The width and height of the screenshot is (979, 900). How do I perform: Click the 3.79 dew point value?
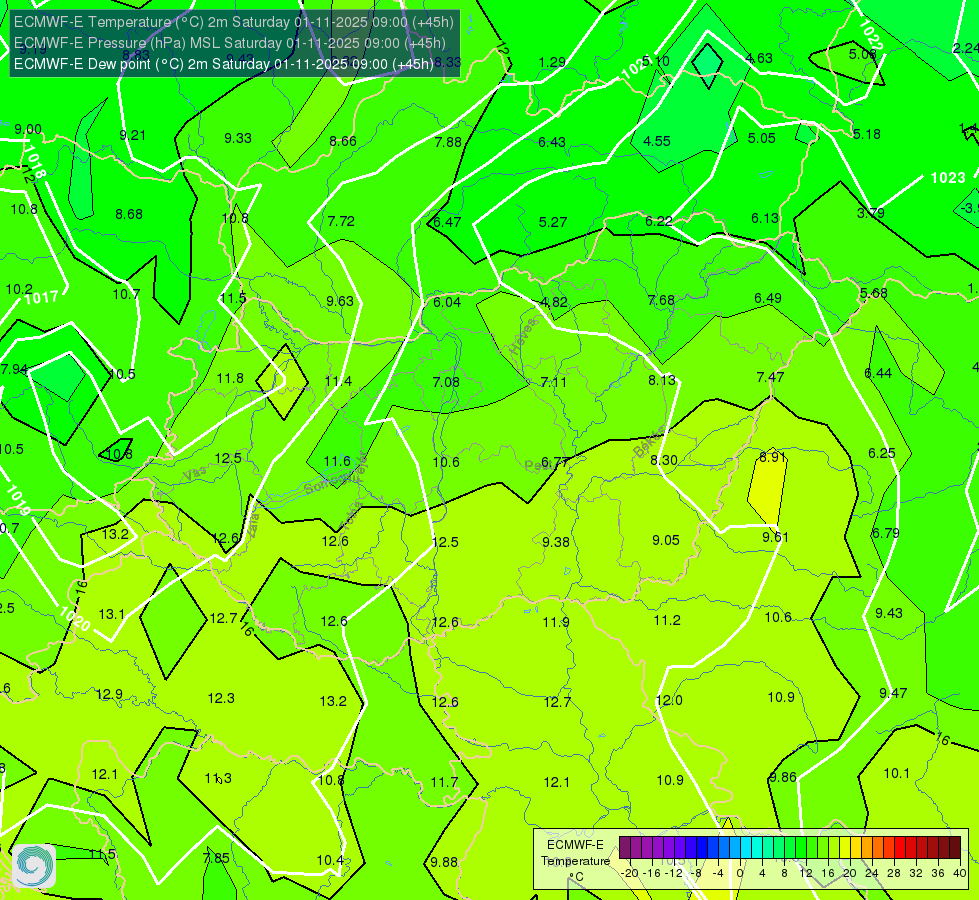tap(870, 213)
